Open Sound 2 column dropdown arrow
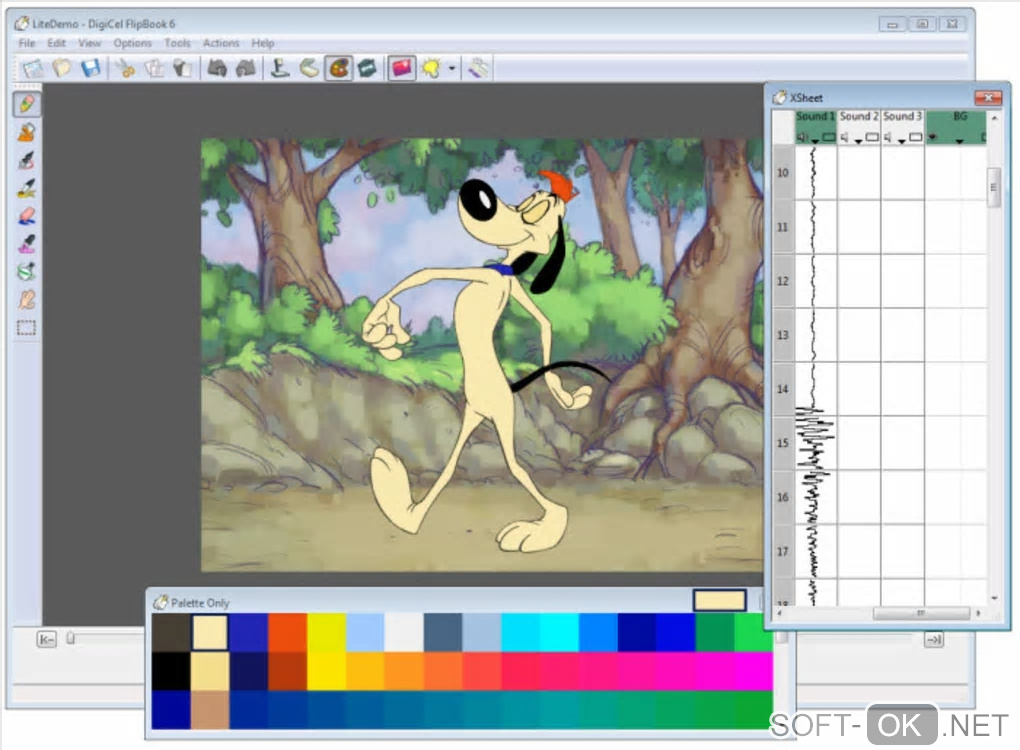Screen dimensions: 1020x750 point(859,141)
